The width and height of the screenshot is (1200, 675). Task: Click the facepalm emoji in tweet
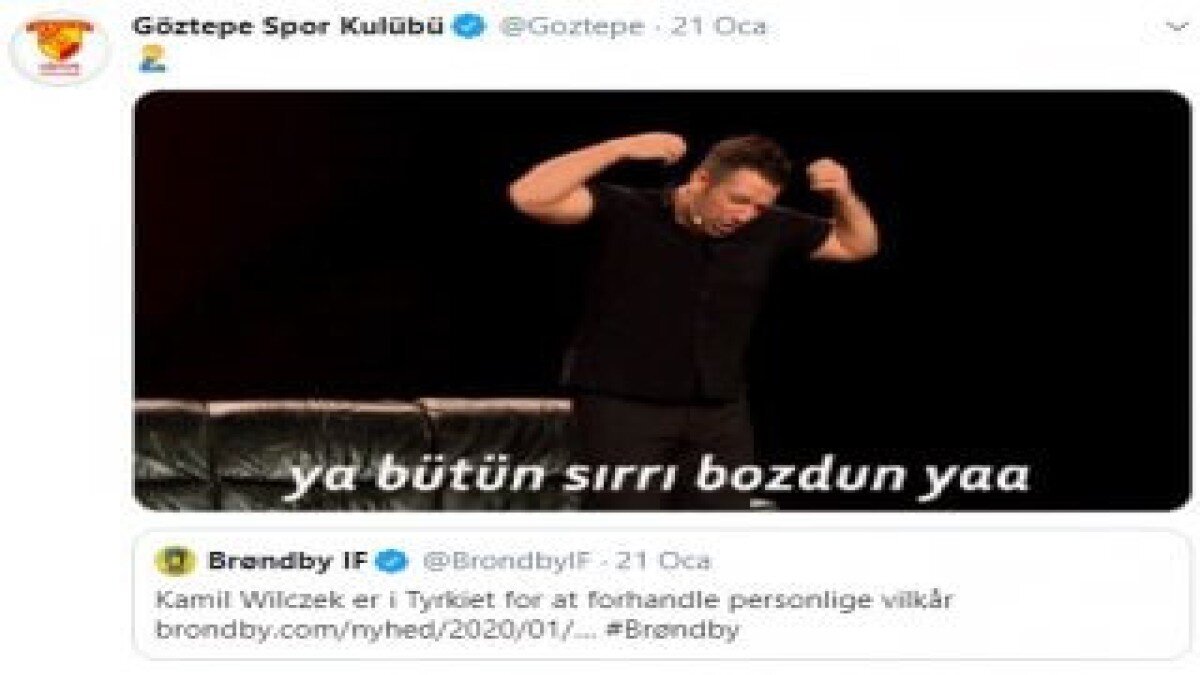pyautogui.click(x=152, y=59)
